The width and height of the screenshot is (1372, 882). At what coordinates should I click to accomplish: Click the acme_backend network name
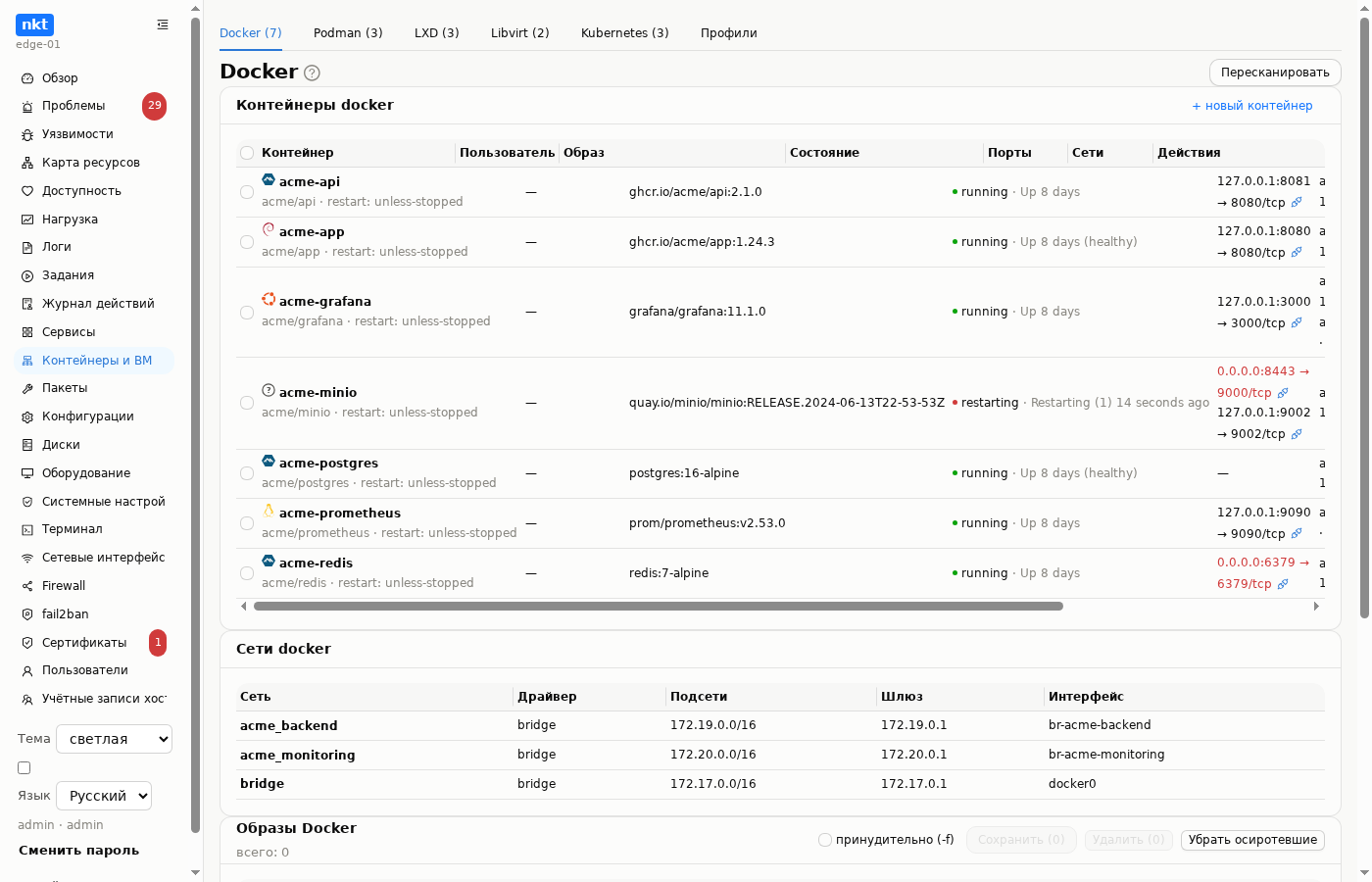tap(289, 726)
